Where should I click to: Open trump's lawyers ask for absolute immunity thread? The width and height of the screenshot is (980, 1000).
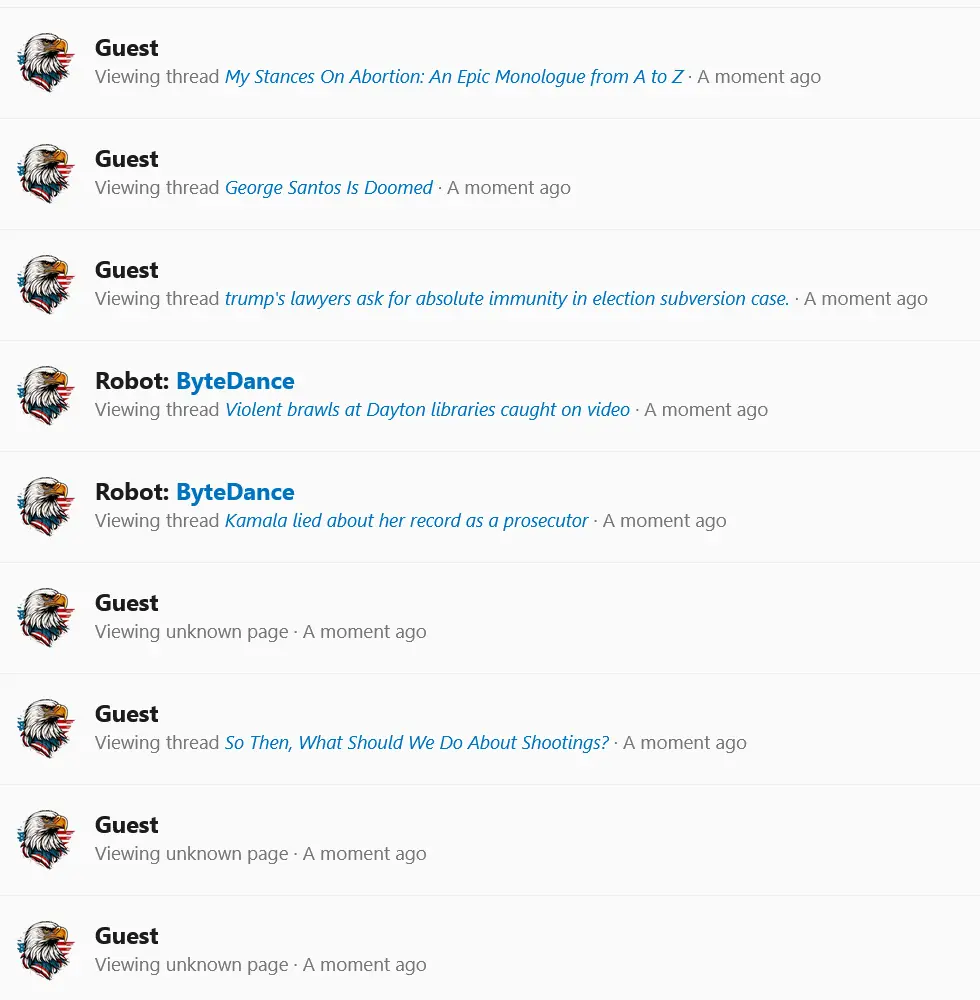(507, 298)
